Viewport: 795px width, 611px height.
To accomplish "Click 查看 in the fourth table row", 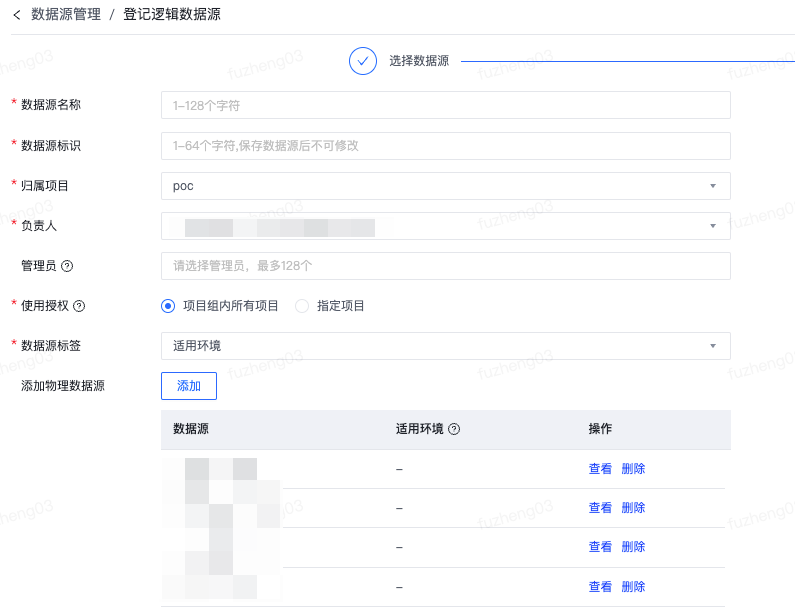I will pyautogui.click(x=600, y=587).
